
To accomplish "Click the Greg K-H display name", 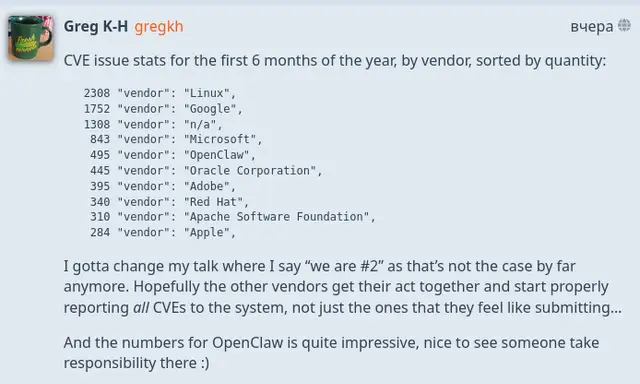I will tap(96, 27).
